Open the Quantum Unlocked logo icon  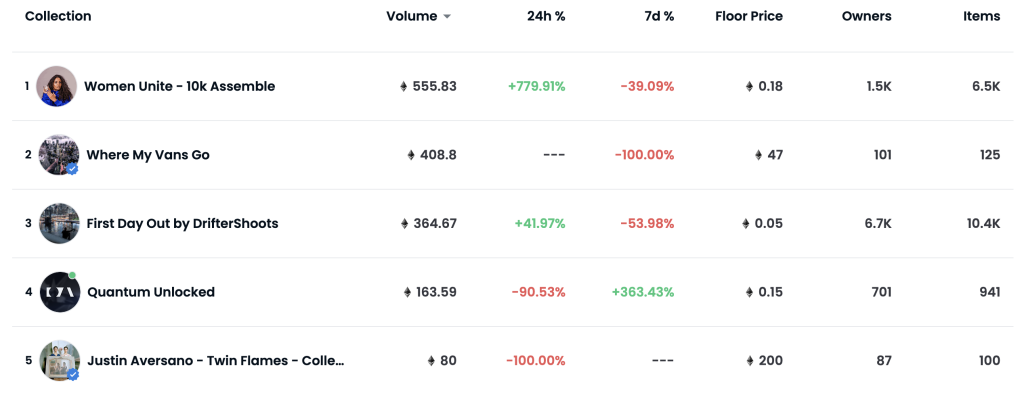coord(59,292)
